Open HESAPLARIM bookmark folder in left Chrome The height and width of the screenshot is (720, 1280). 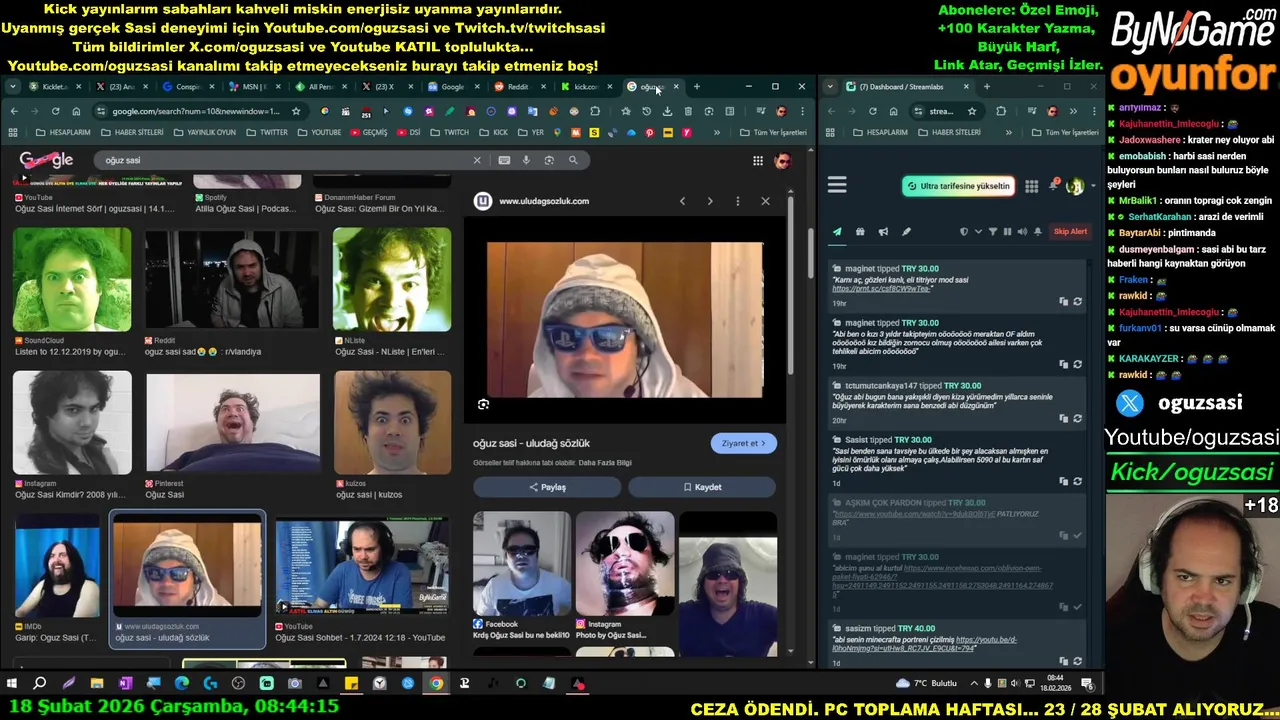62,133
